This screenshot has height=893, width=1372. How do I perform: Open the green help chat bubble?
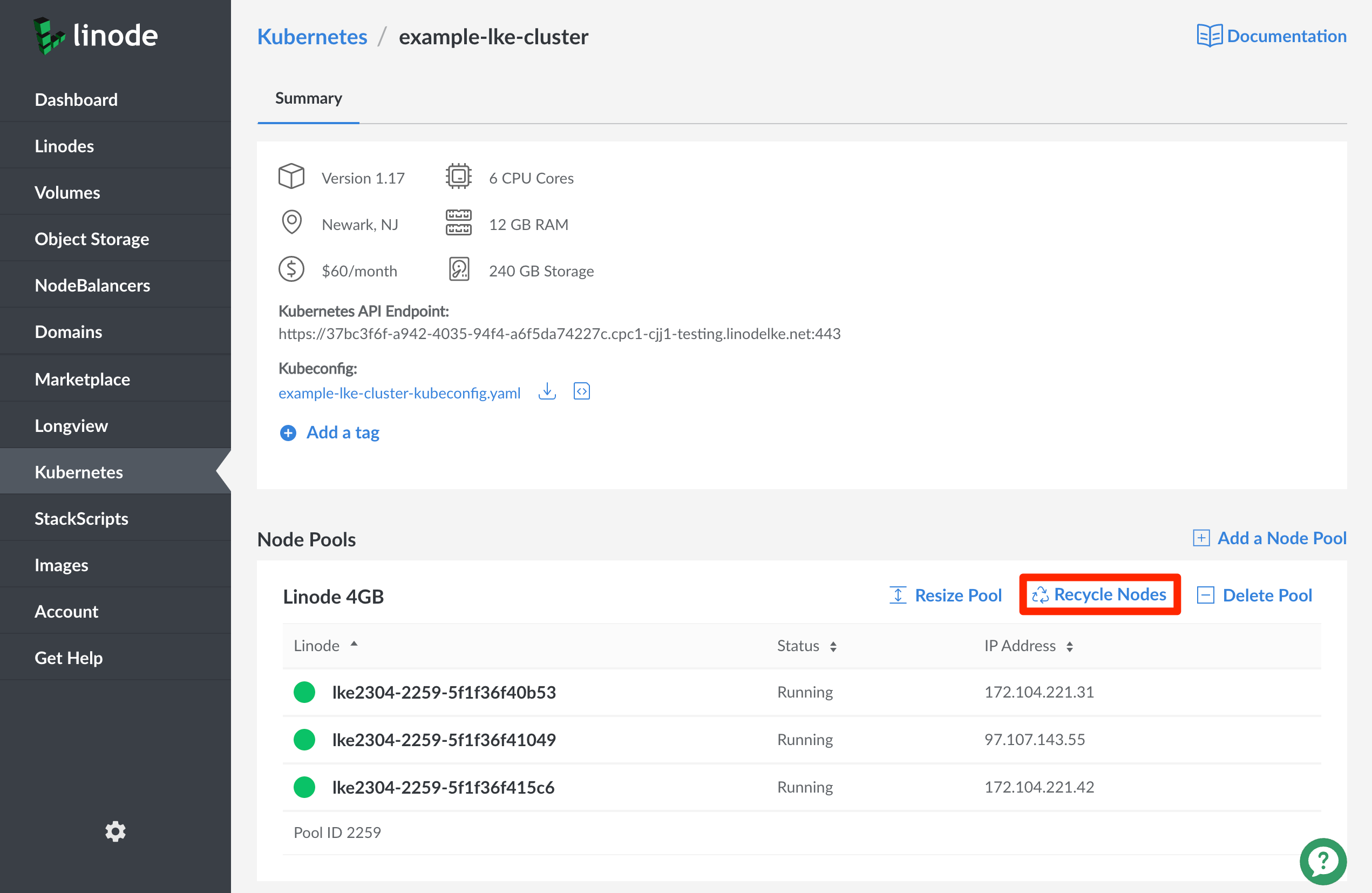(1322, 861)
